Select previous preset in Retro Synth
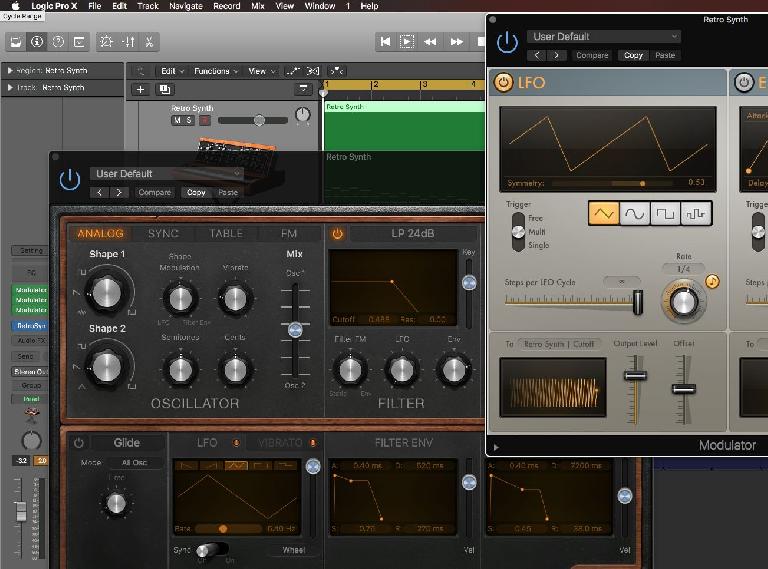Screen dimensions: 768x569 [x=99, y=192]
